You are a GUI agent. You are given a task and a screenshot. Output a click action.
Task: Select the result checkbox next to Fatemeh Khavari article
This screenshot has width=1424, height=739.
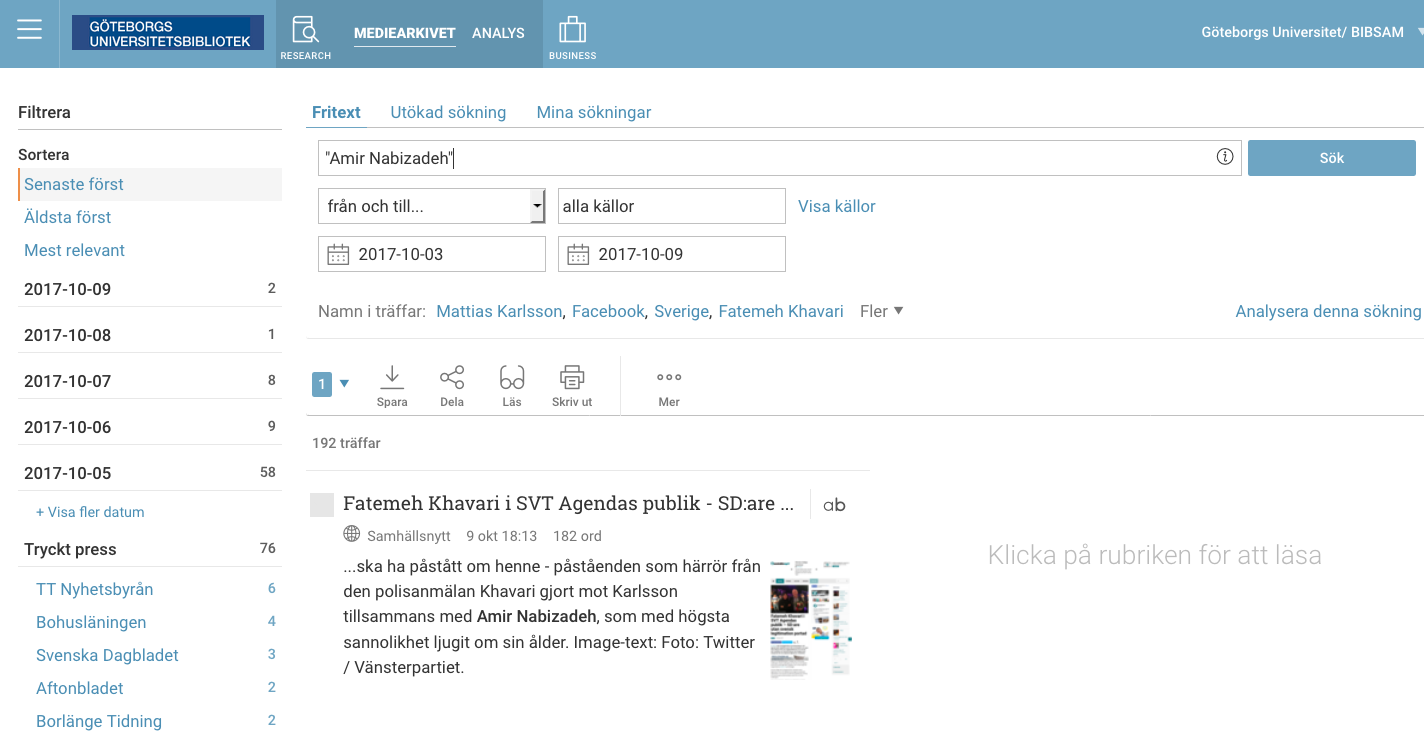(x=321, y=504)
